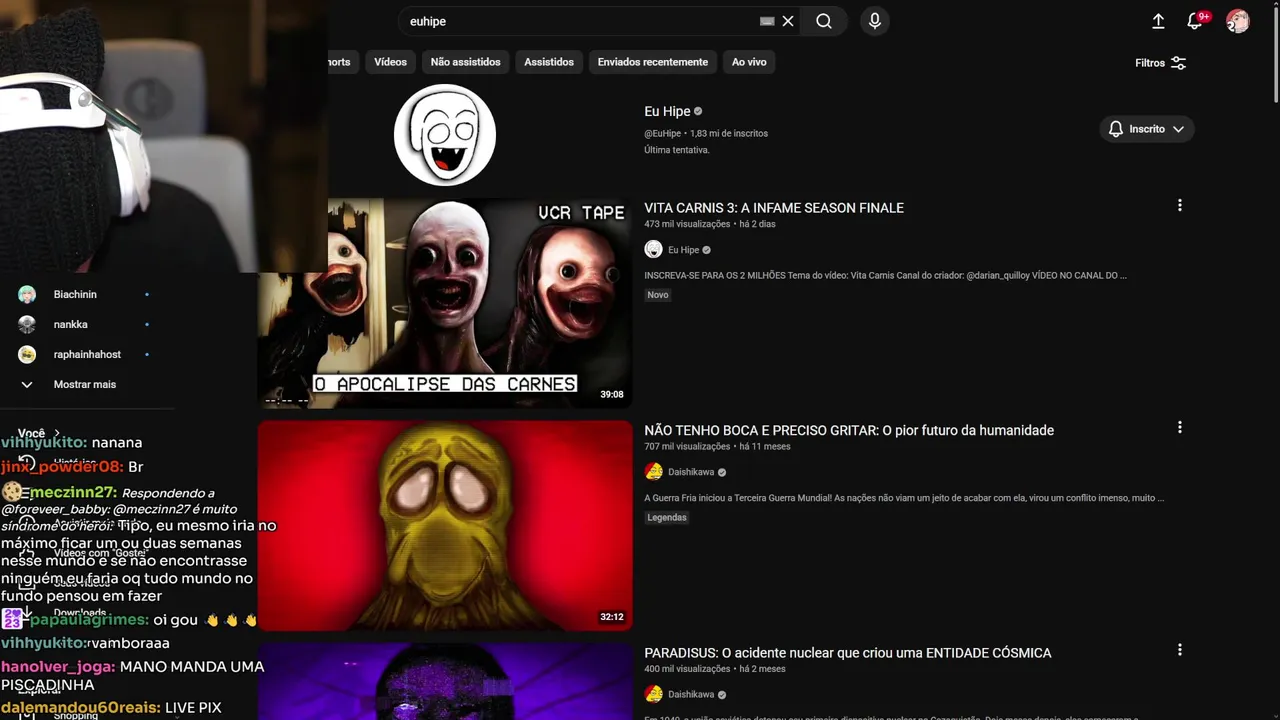Open the notifications bell

(1195, 21)
